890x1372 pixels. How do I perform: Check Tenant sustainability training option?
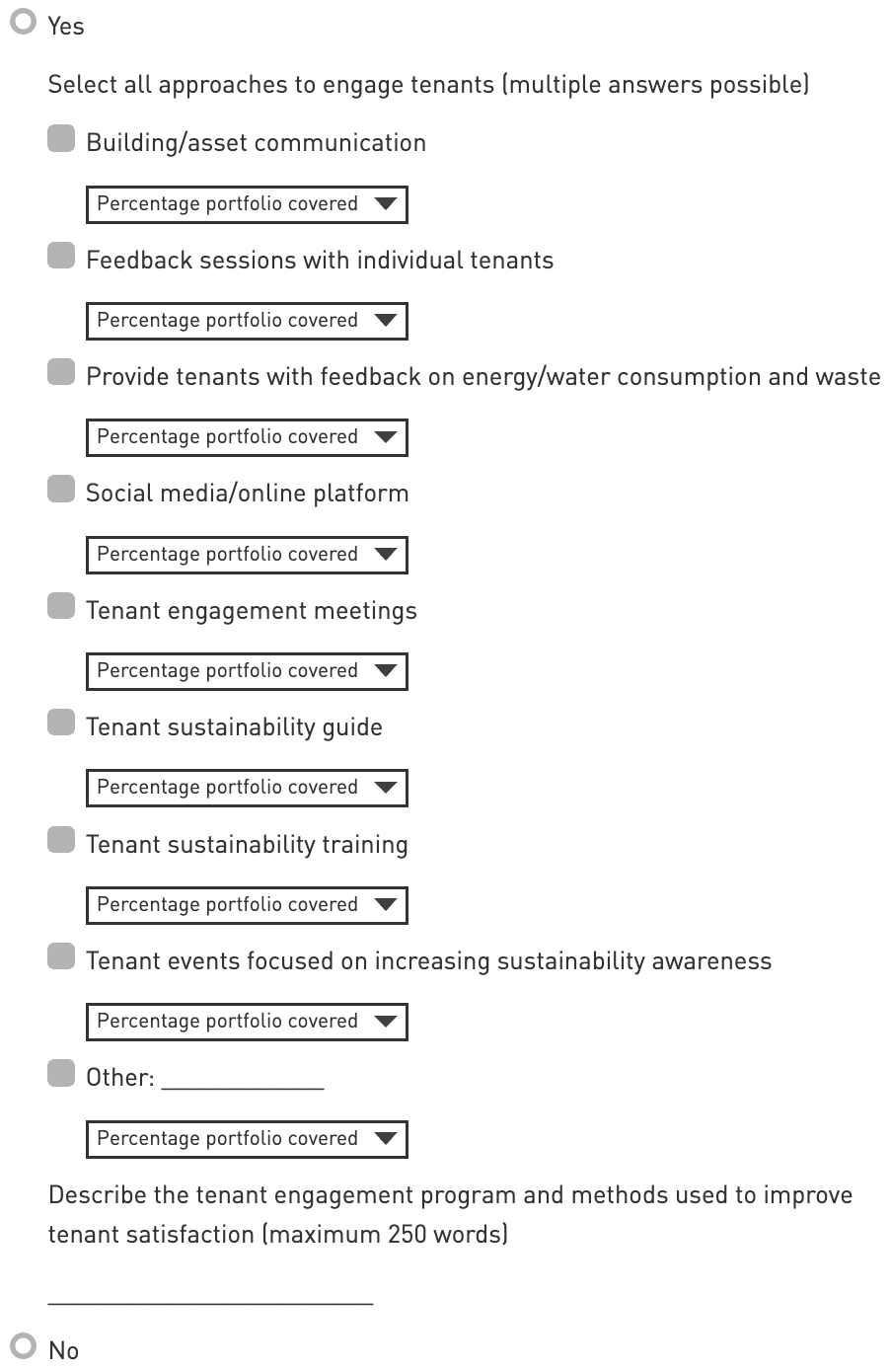(61, 841)
